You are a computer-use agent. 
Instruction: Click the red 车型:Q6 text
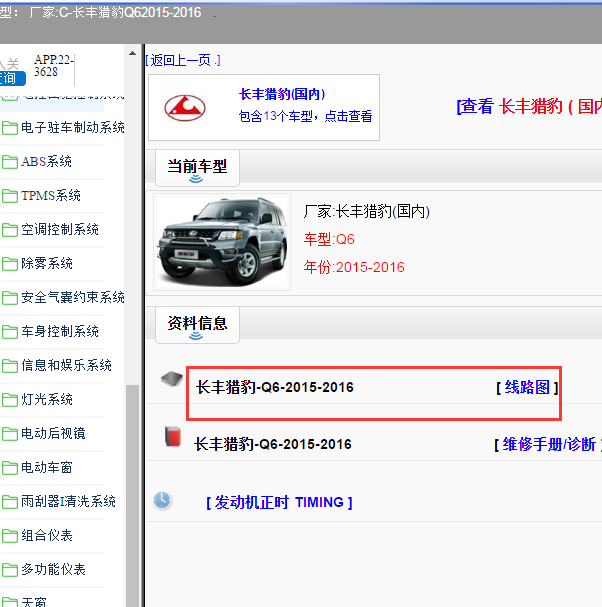click(x=329, y=240)
